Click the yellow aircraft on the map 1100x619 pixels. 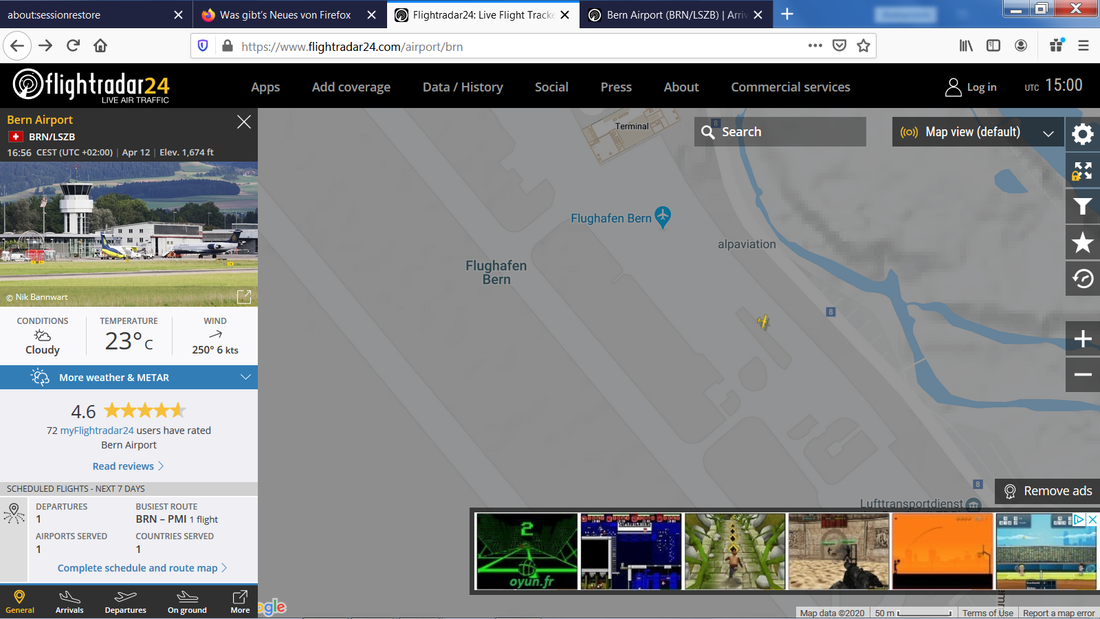click(x=763, y=322)
